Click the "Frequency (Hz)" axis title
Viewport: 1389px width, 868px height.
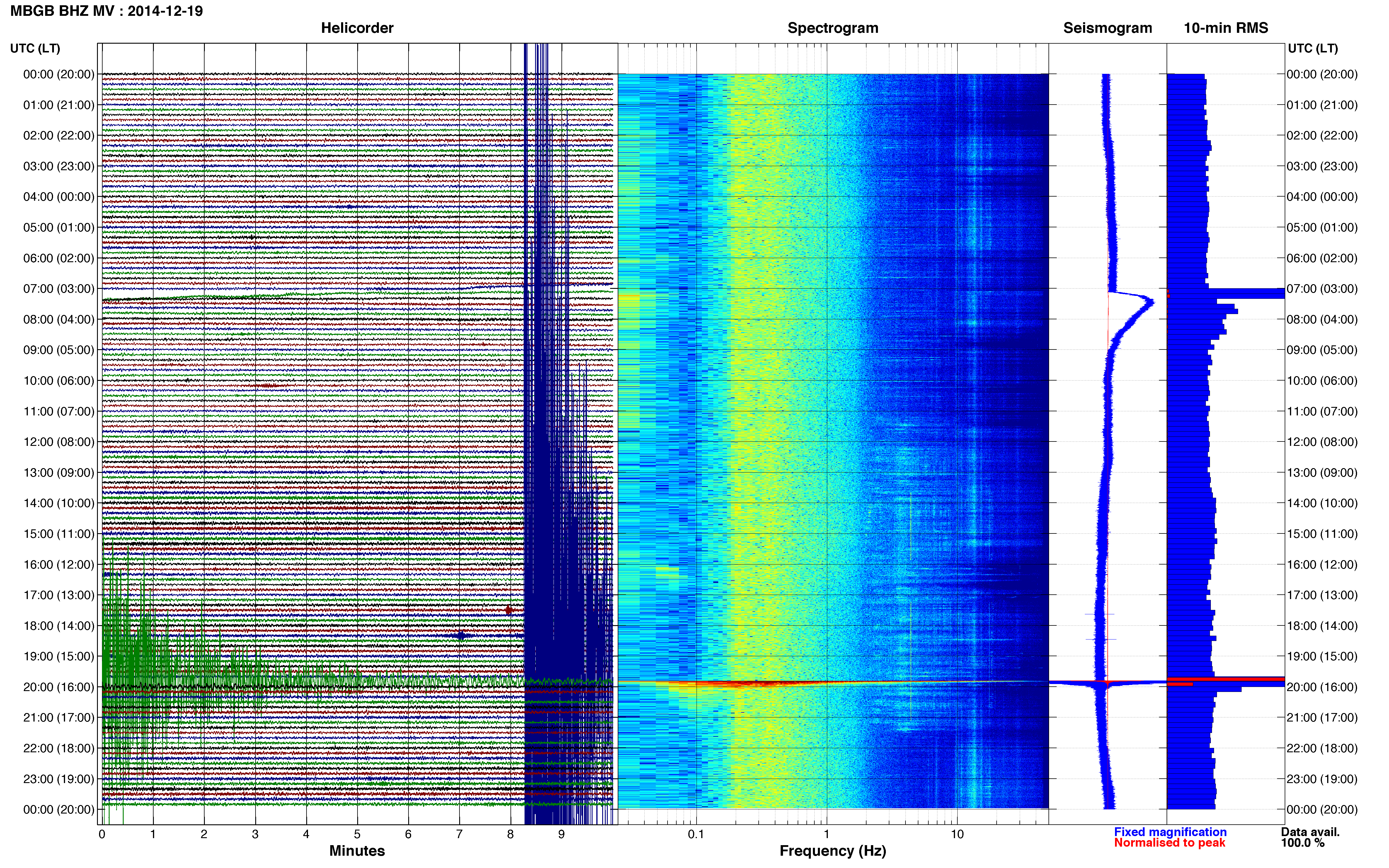pos(833,851)
